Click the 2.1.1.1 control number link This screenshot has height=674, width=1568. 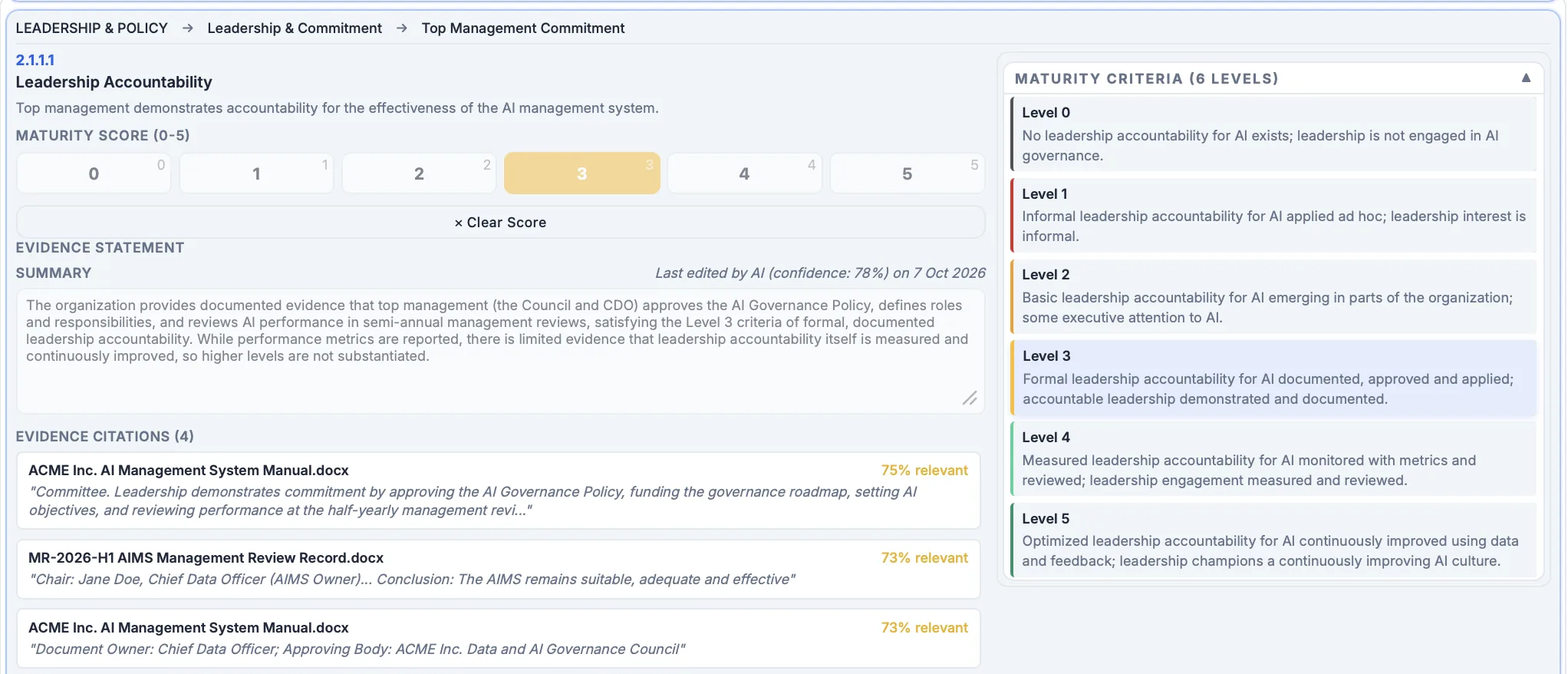[x=35, y=60]
